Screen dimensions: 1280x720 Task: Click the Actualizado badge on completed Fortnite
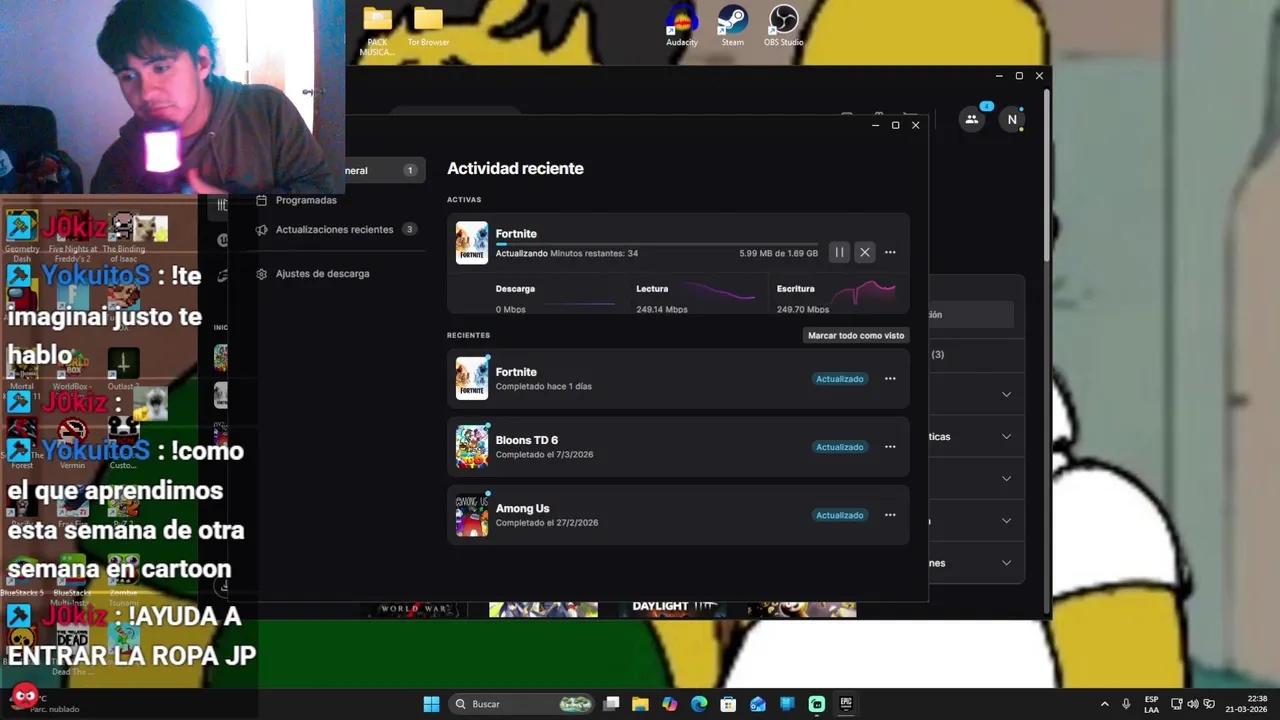(839, 379)
